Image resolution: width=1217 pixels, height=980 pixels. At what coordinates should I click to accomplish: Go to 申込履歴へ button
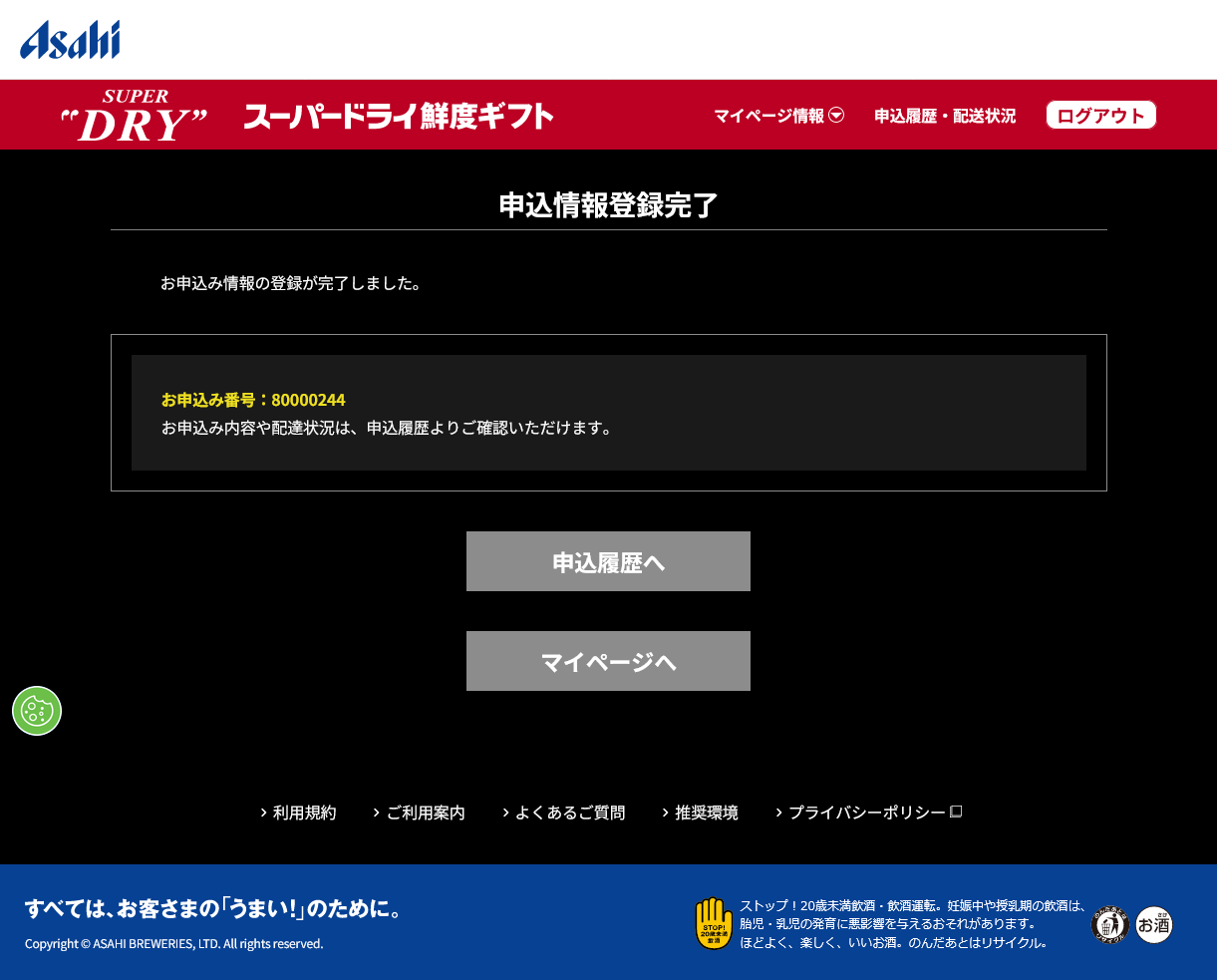(x=608, y=561)
